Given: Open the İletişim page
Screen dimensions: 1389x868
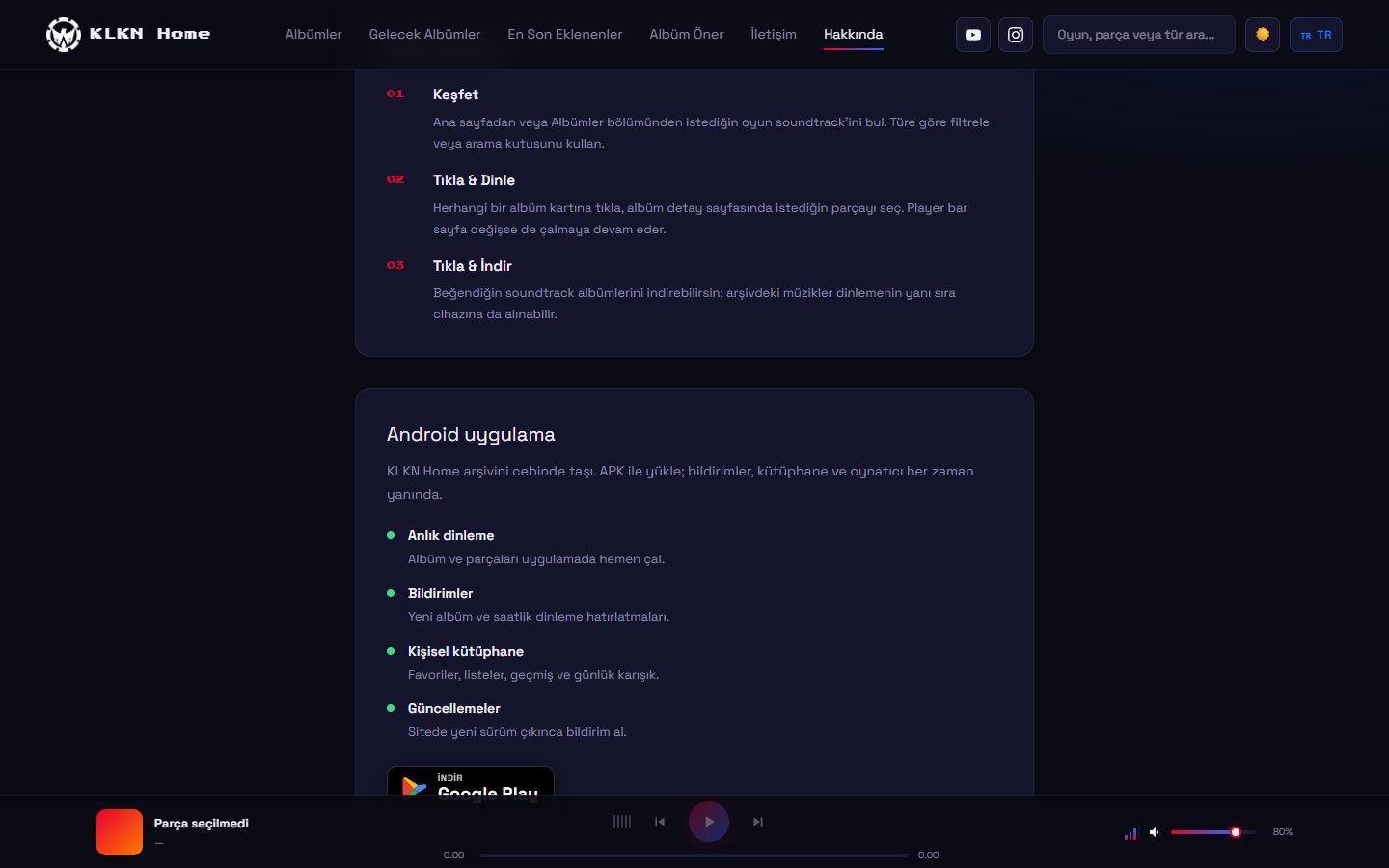Looking at the screenshot, I should (x=774, y=34).
